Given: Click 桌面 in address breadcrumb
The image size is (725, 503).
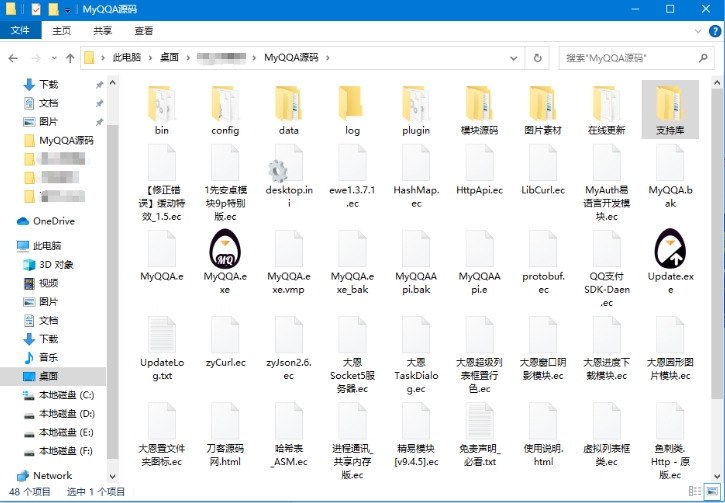Looking at the screenshot, I should point(169,58).
